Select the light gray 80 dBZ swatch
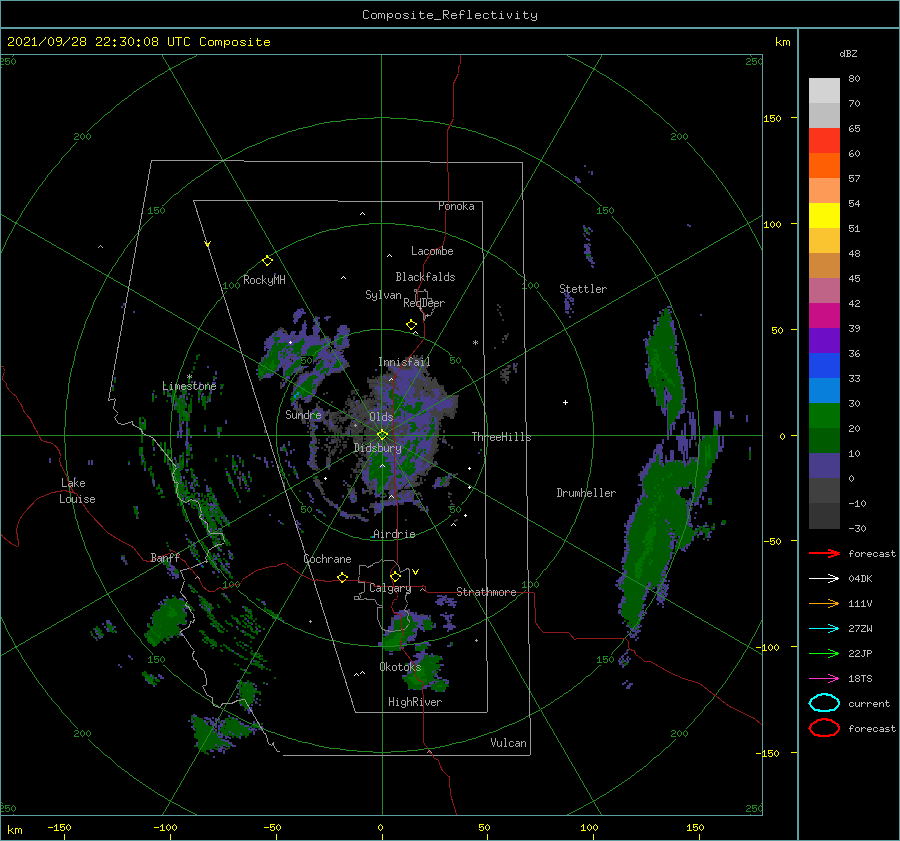 [824, 91]
